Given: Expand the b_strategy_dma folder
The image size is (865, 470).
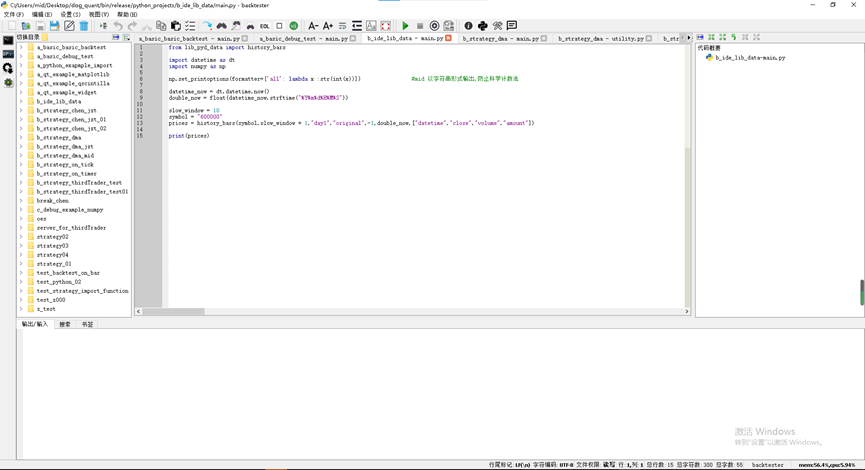Looking at the screenshot, I should tap(21, 137).
